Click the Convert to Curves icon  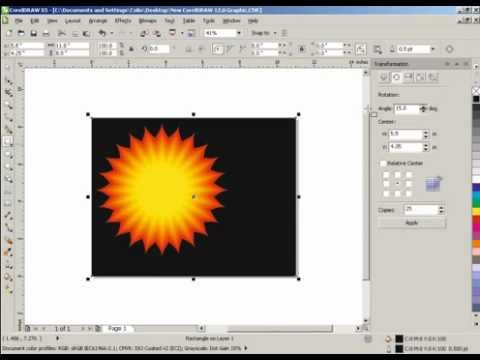(449, 49)
